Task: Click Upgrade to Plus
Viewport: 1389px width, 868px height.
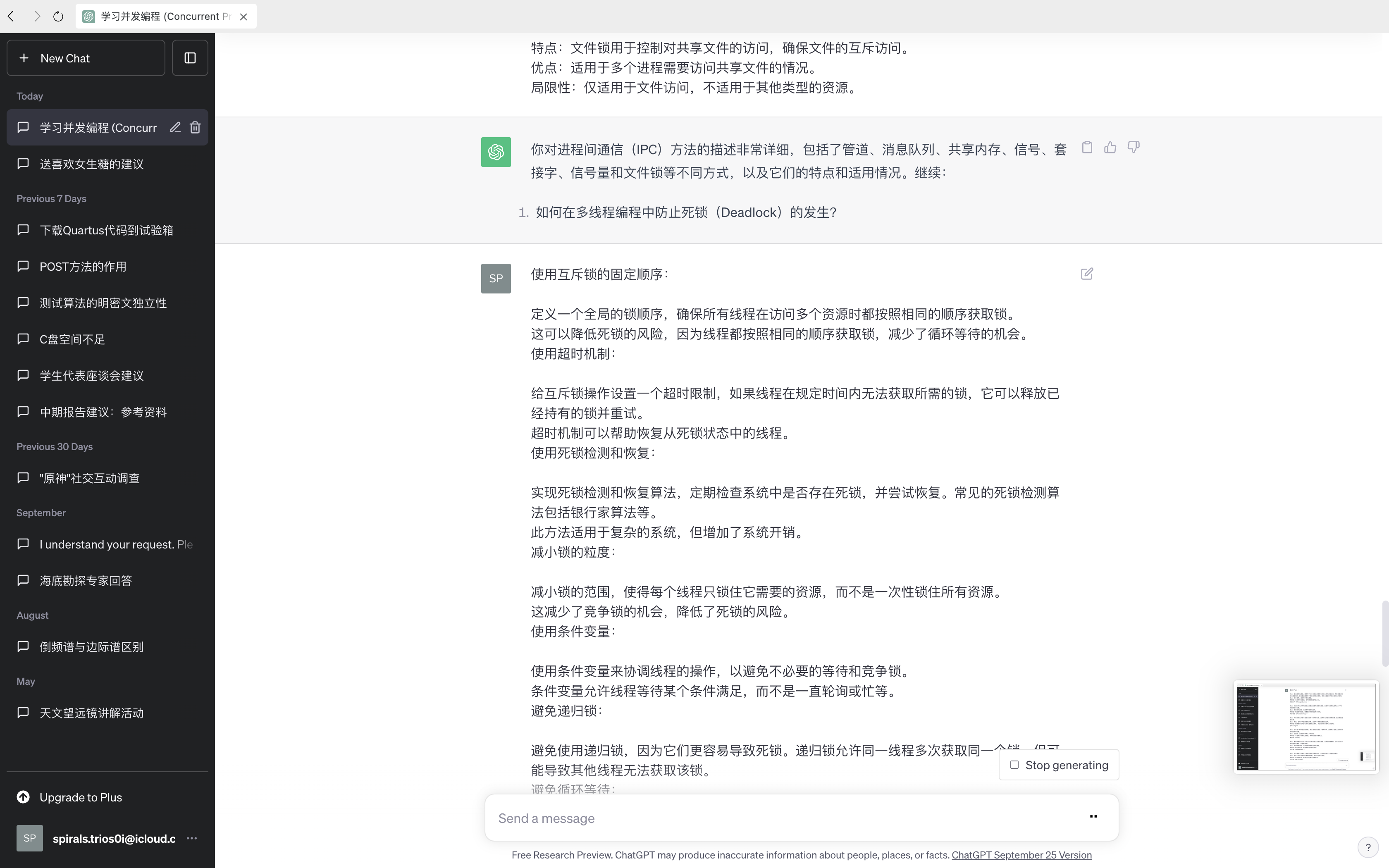Action: pyautogui.click(x=80, y=797)
